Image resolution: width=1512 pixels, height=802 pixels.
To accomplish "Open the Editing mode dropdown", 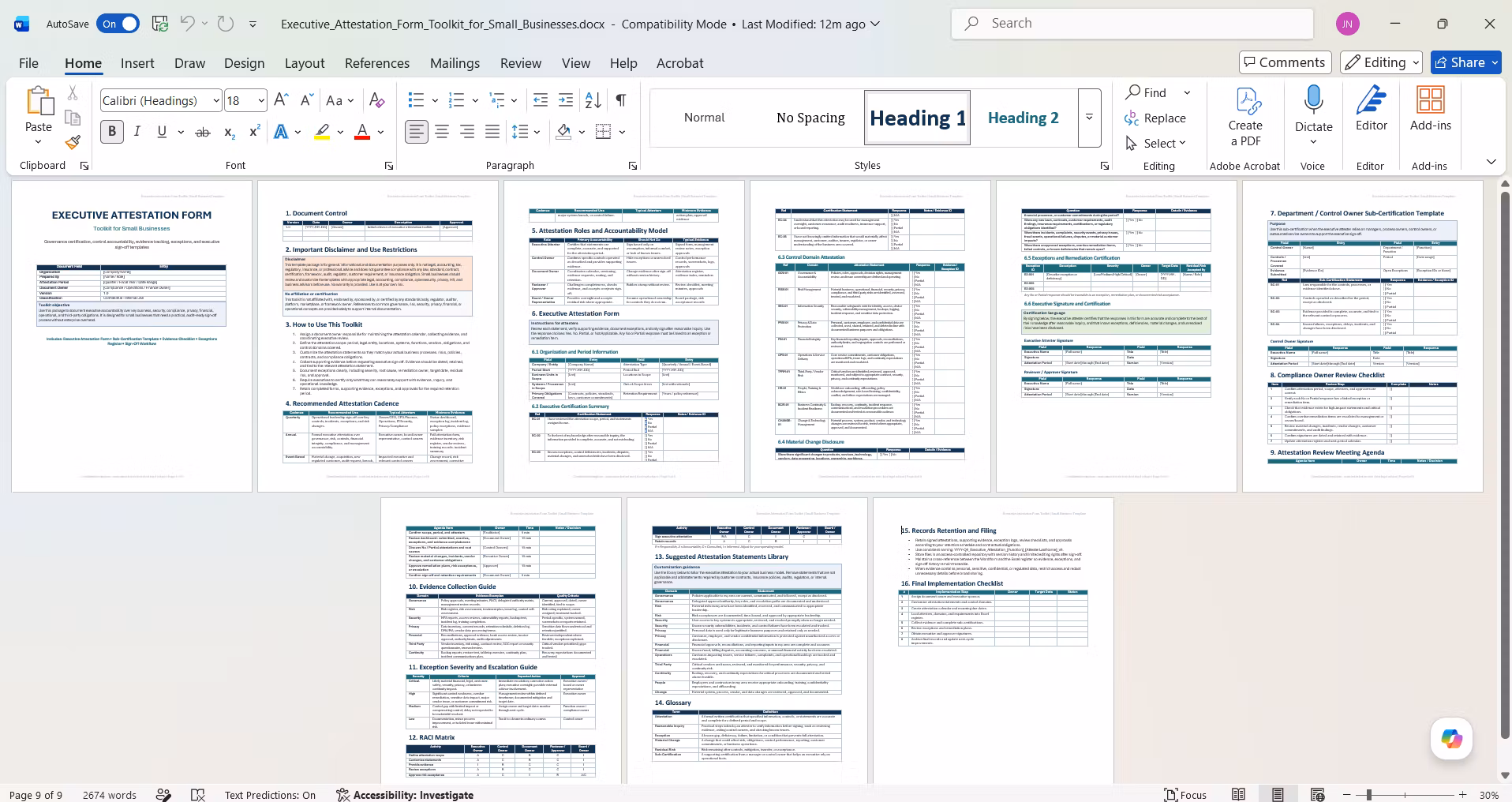I will [x=1382, y=62].
